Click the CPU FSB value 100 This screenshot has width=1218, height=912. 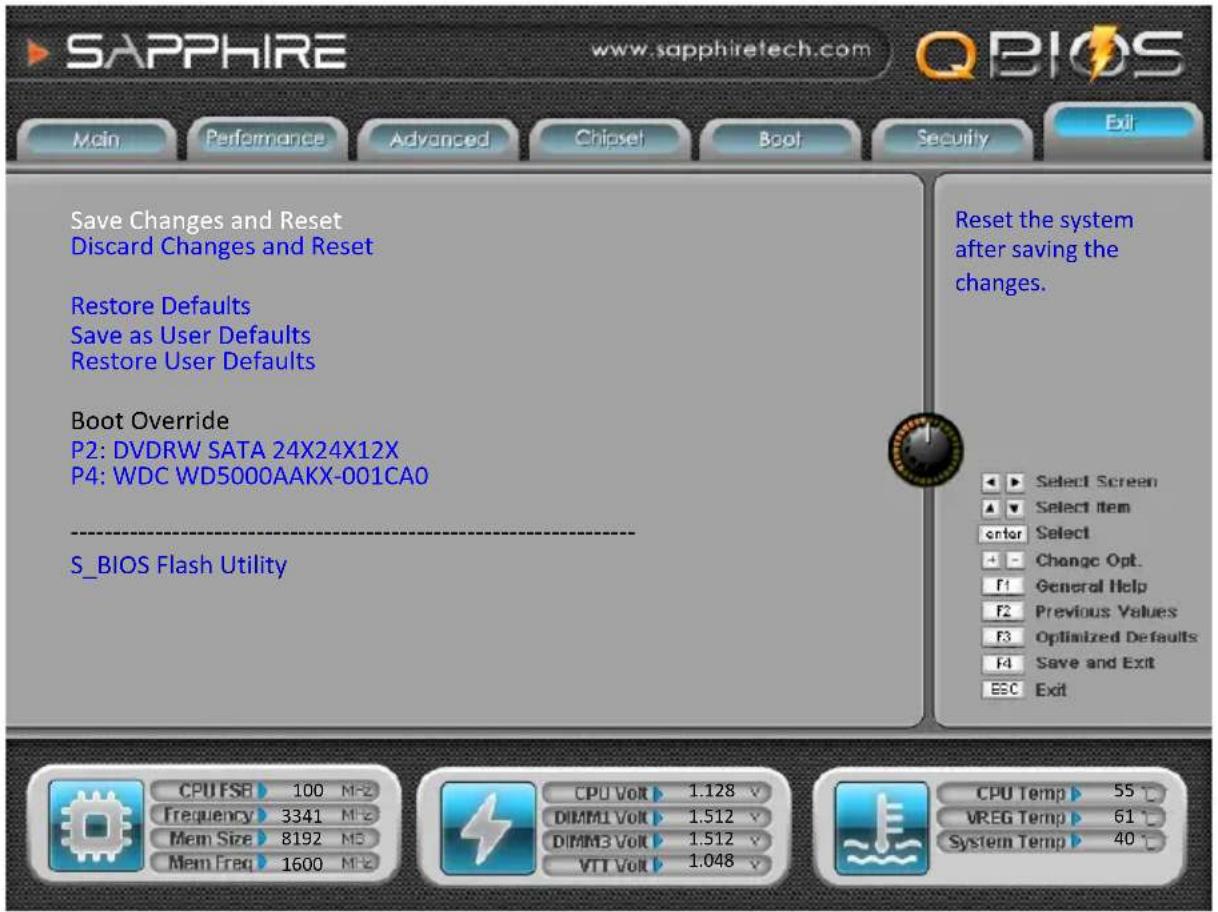click(x=308, y=792)
